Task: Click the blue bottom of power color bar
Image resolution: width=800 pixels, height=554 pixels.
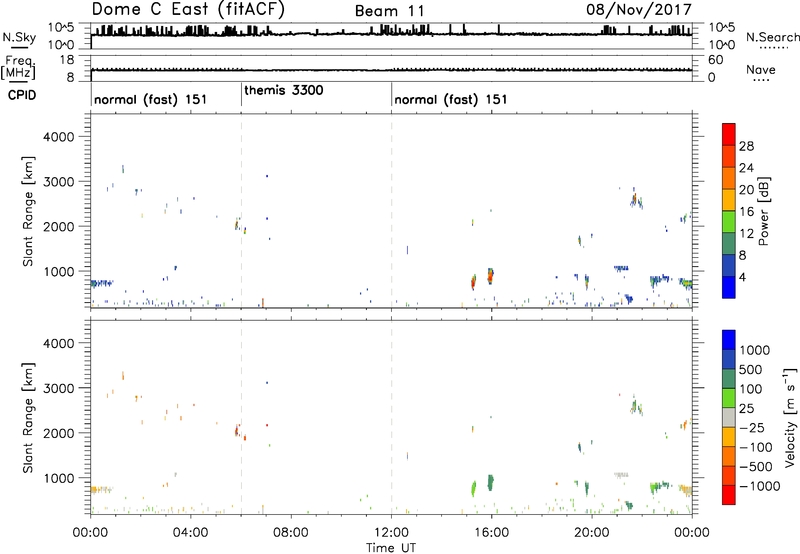Action: pyautogui.click(x=729, y=287)
